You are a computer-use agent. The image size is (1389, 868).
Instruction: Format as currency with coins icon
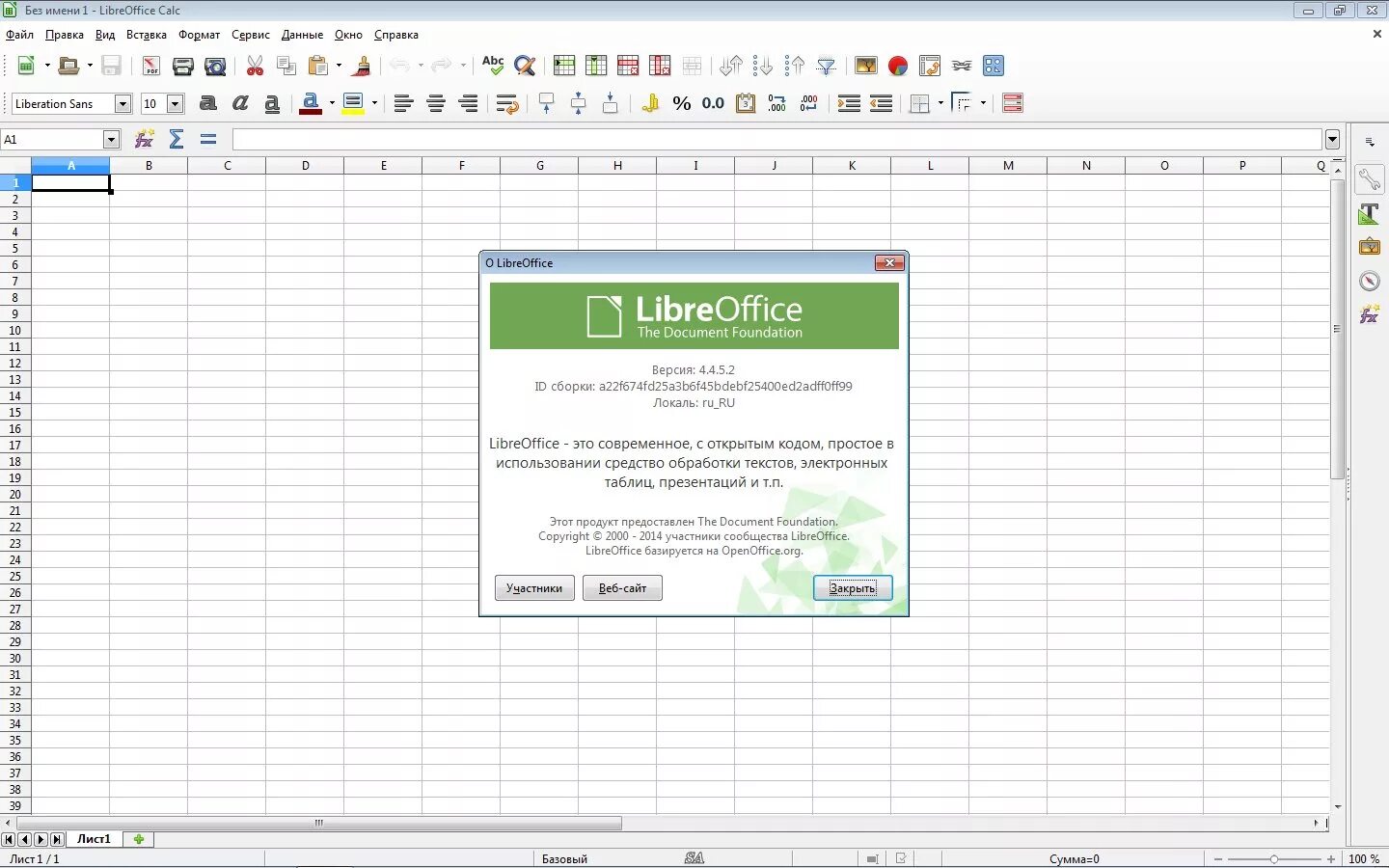(650, 103)
